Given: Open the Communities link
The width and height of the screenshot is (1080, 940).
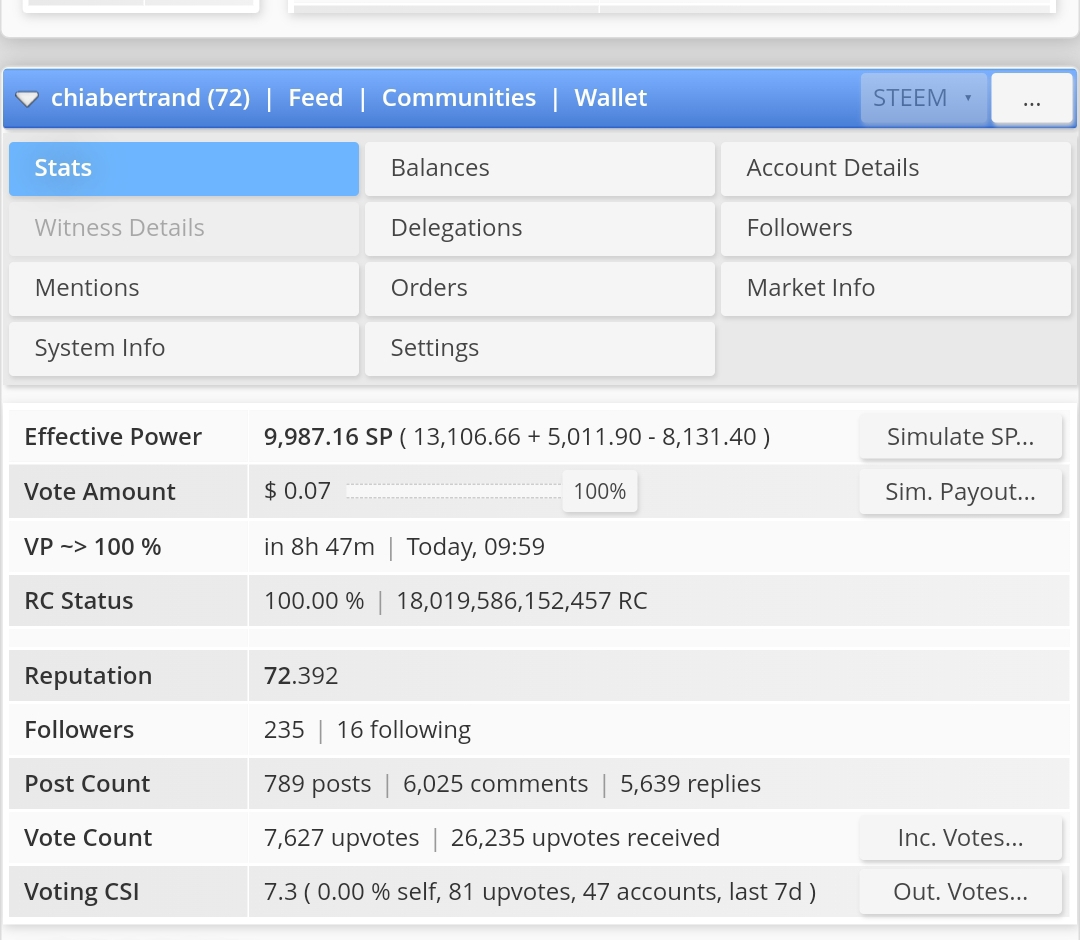Looking at the screenshot, I should (459, 98).
